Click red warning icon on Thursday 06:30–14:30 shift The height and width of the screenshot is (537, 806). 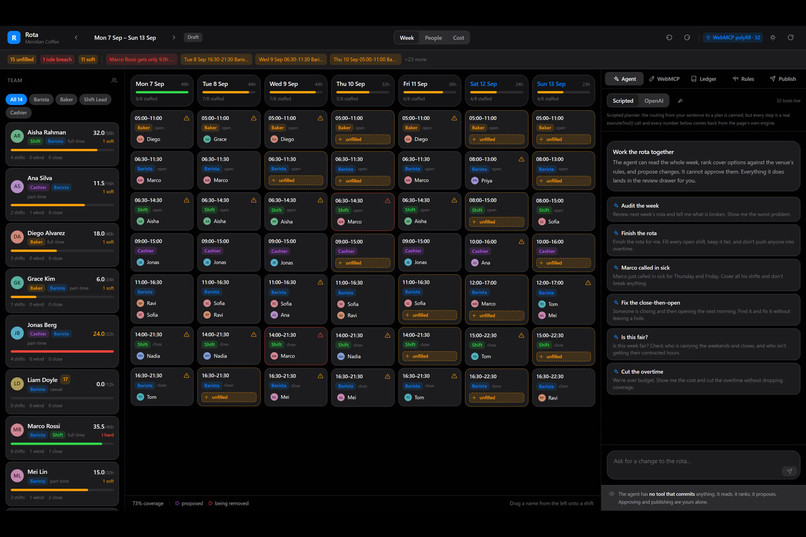point(388,201)
